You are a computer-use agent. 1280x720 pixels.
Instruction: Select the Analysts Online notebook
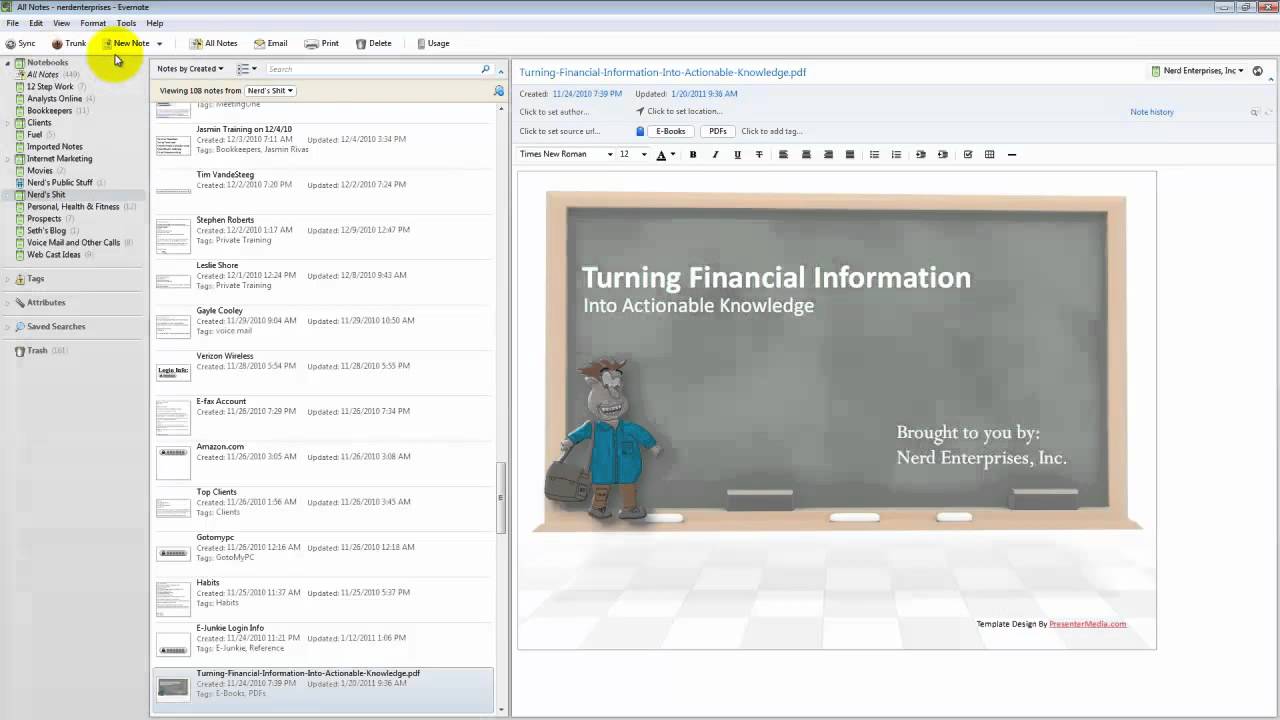54,99
